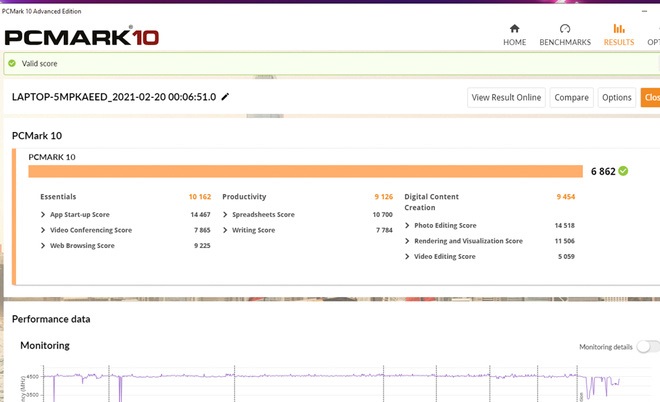Expand Writing Score row
This screenshot has height=402, width=660.
pos(225,230)
